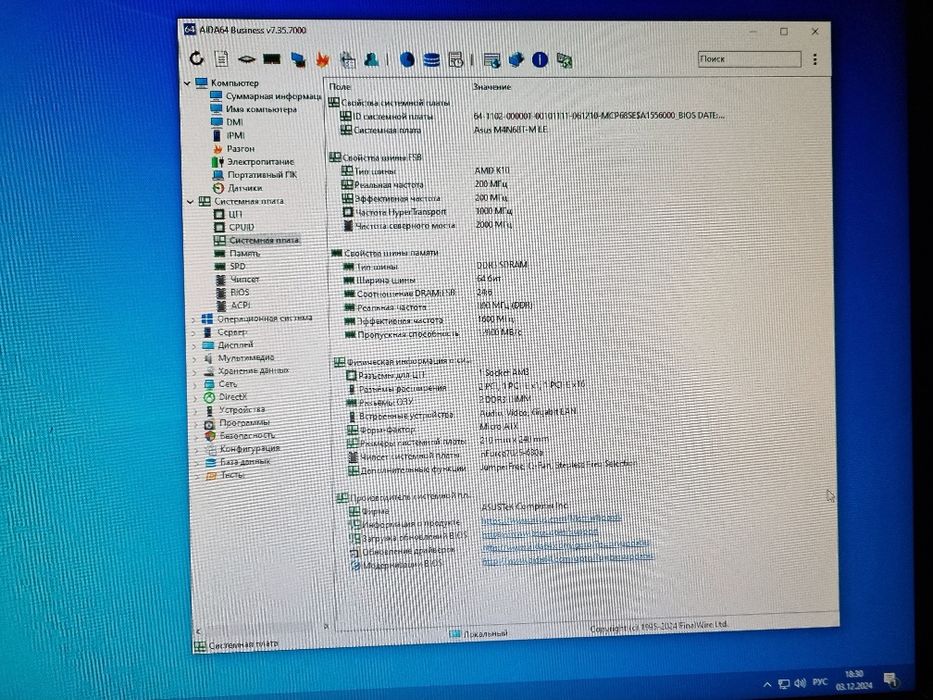Select Электропитание in the tree

click(x=261, y=161)
